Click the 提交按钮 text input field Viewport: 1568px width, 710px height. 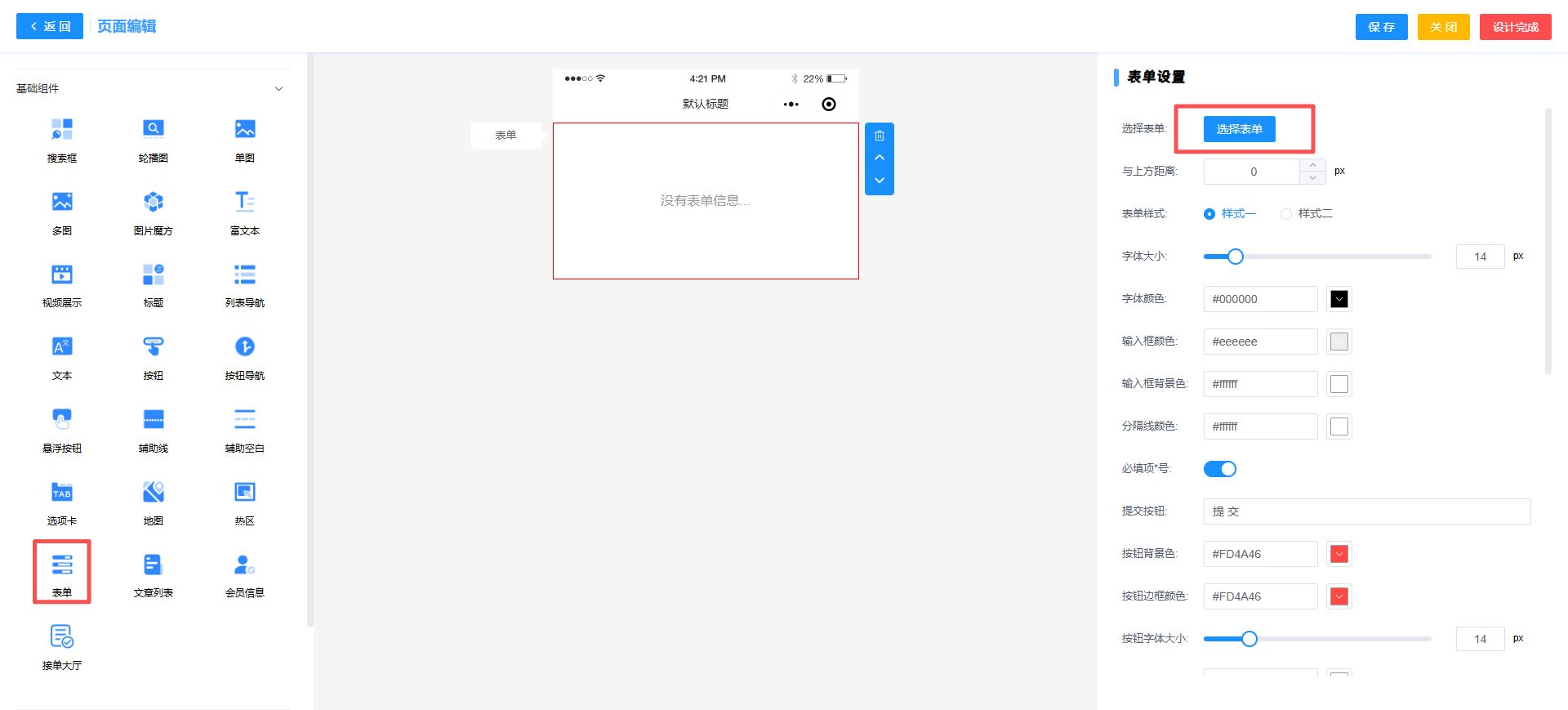[x=1366, y=511]
